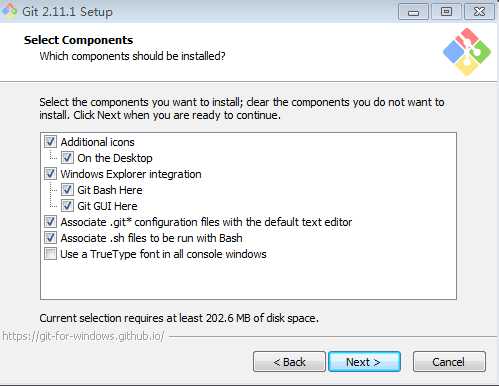Click the Git GUI Here label
The height and width of the screenshot is (386, 499).
(x=107, y=206)
